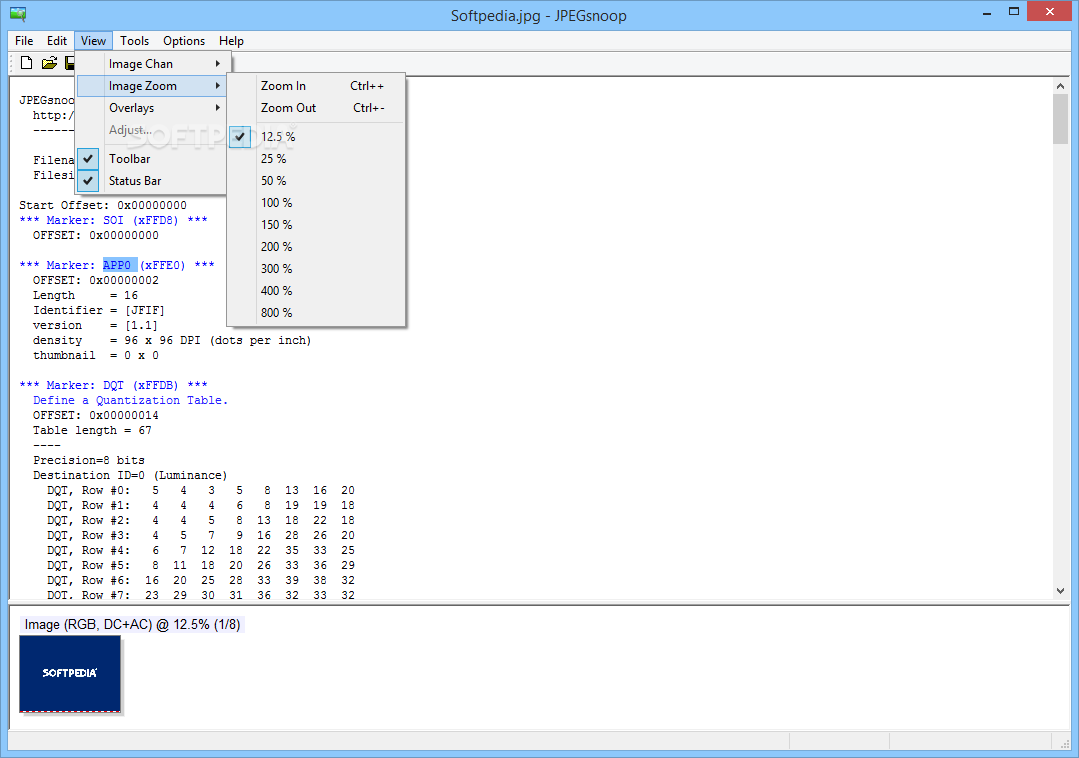Screen dimensions: 1079x758
Task: Set image zoom to 200 %
Action: [316, 247]
